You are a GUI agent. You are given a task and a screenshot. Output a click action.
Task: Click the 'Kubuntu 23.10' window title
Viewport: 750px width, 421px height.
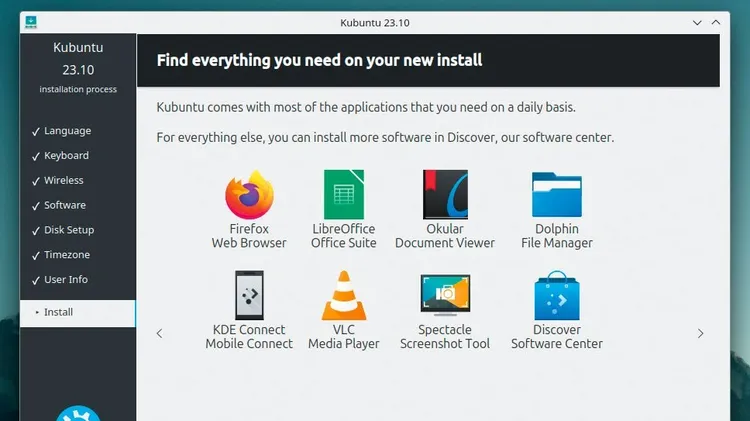375,23
